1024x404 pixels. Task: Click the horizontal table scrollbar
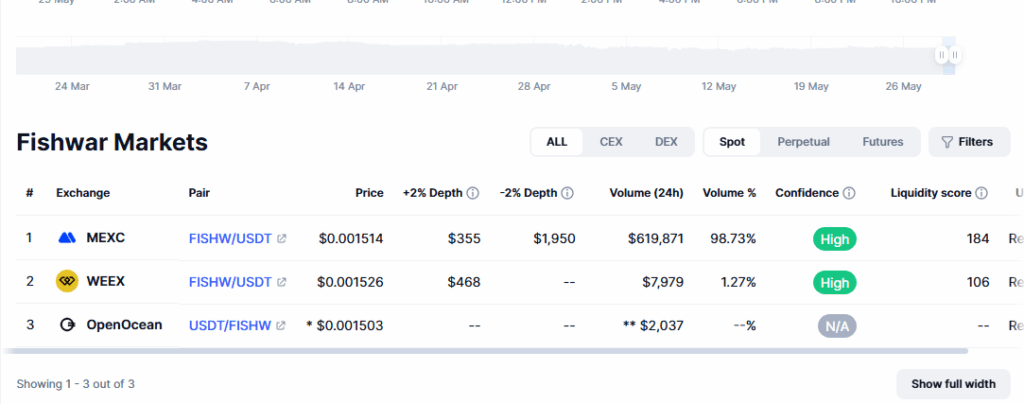tap(485, 351)
